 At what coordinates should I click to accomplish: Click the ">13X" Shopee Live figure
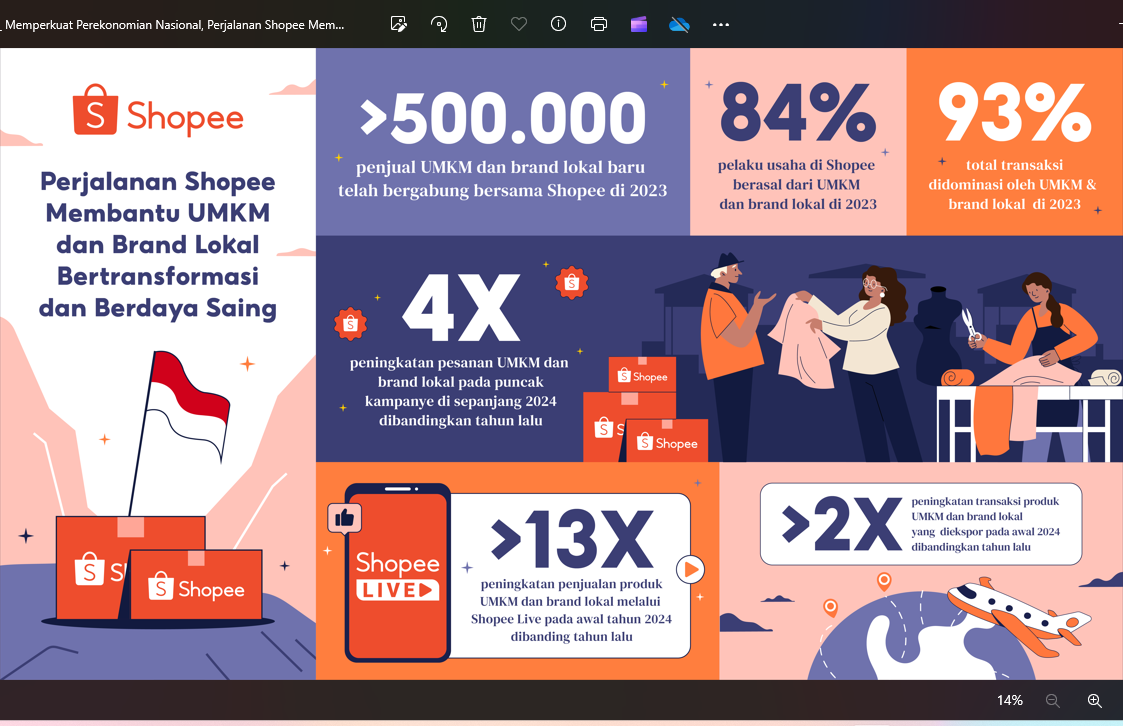(x=572, y=538)
